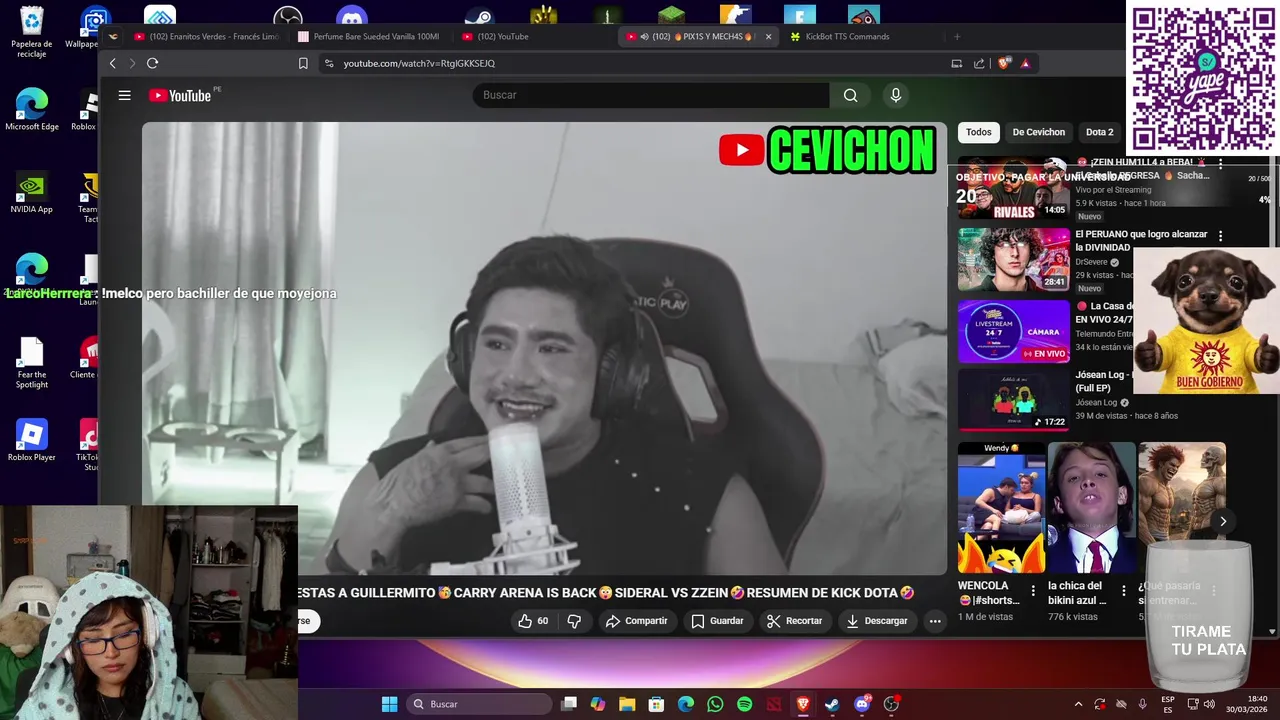Open the Windows Start button
The height and width of the screenshot is (720, 1280).
tap(390, 704)
